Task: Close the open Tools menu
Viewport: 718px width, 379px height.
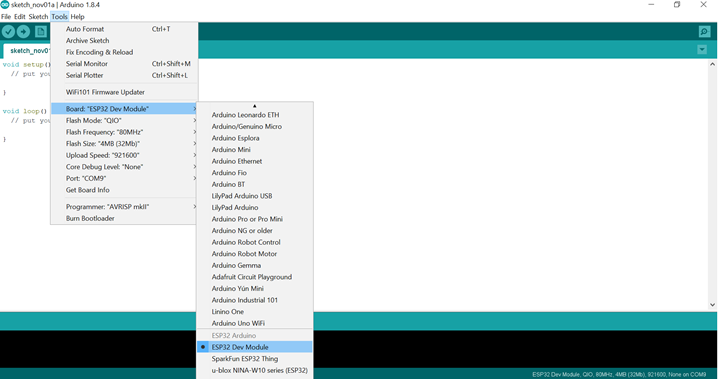Action: click(60, 16)
